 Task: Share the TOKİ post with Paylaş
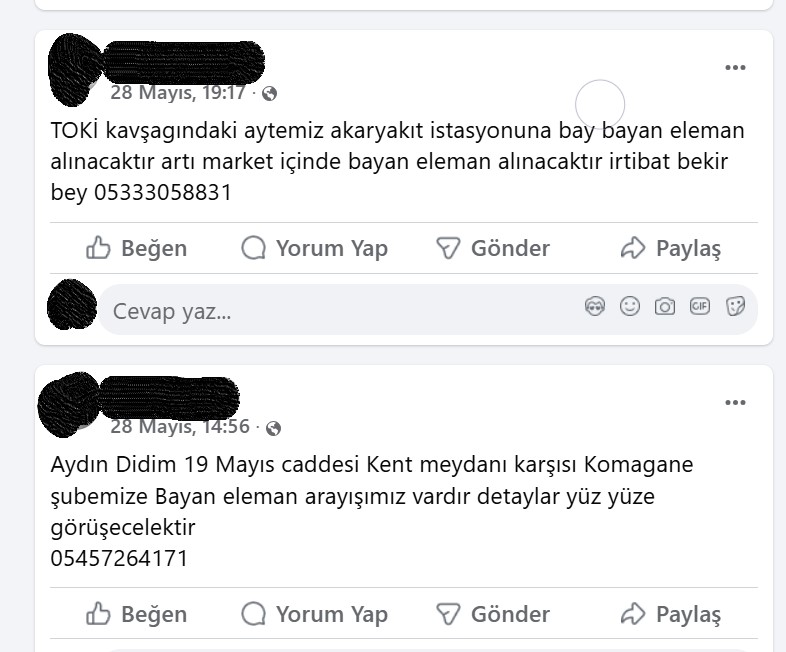pos(671,248)
